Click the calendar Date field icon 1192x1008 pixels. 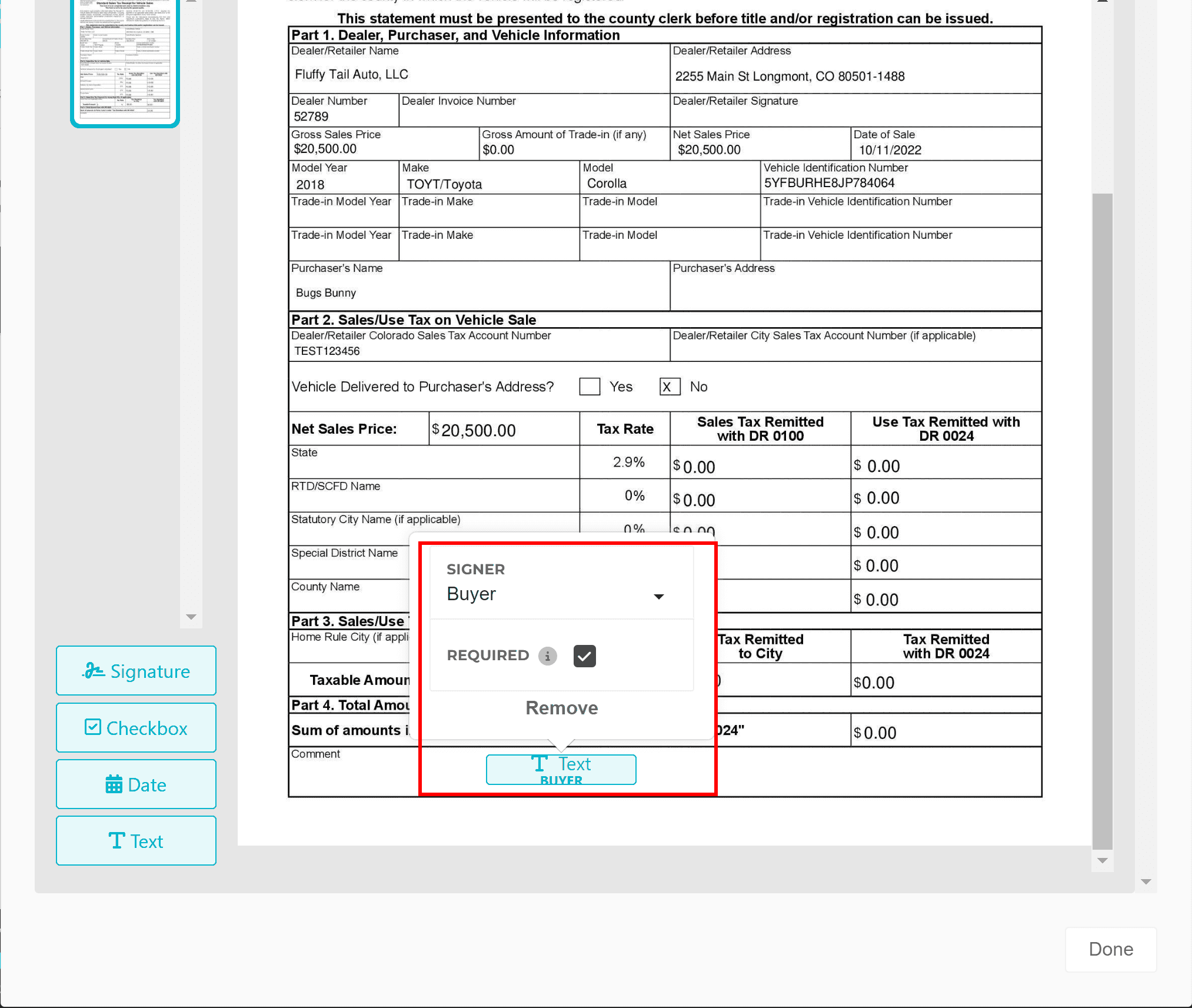click(x=114, y=784)
